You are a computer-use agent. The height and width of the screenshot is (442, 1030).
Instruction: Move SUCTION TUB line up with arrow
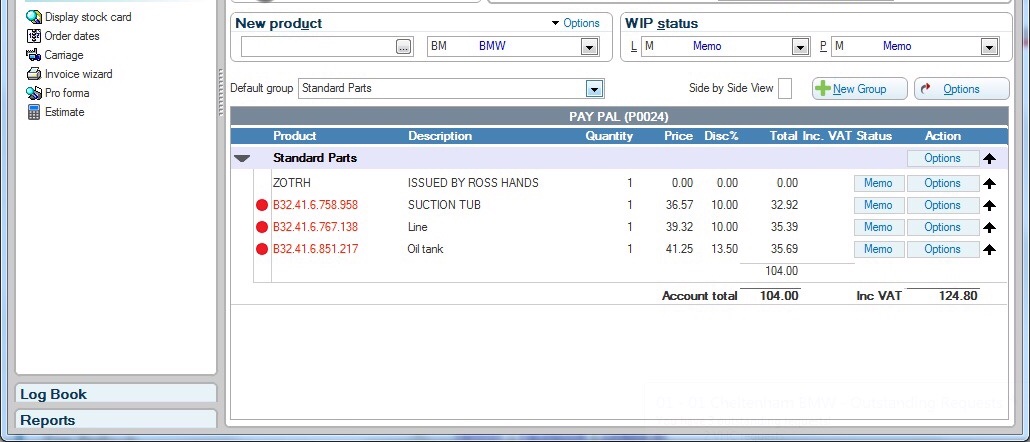click(x=989, y=206)
